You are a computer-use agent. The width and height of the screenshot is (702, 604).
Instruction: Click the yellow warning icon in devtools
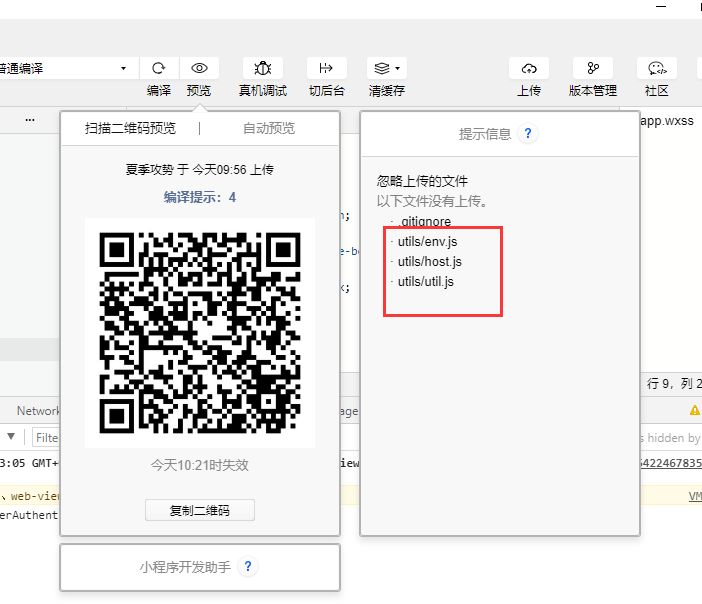(694, 410)
